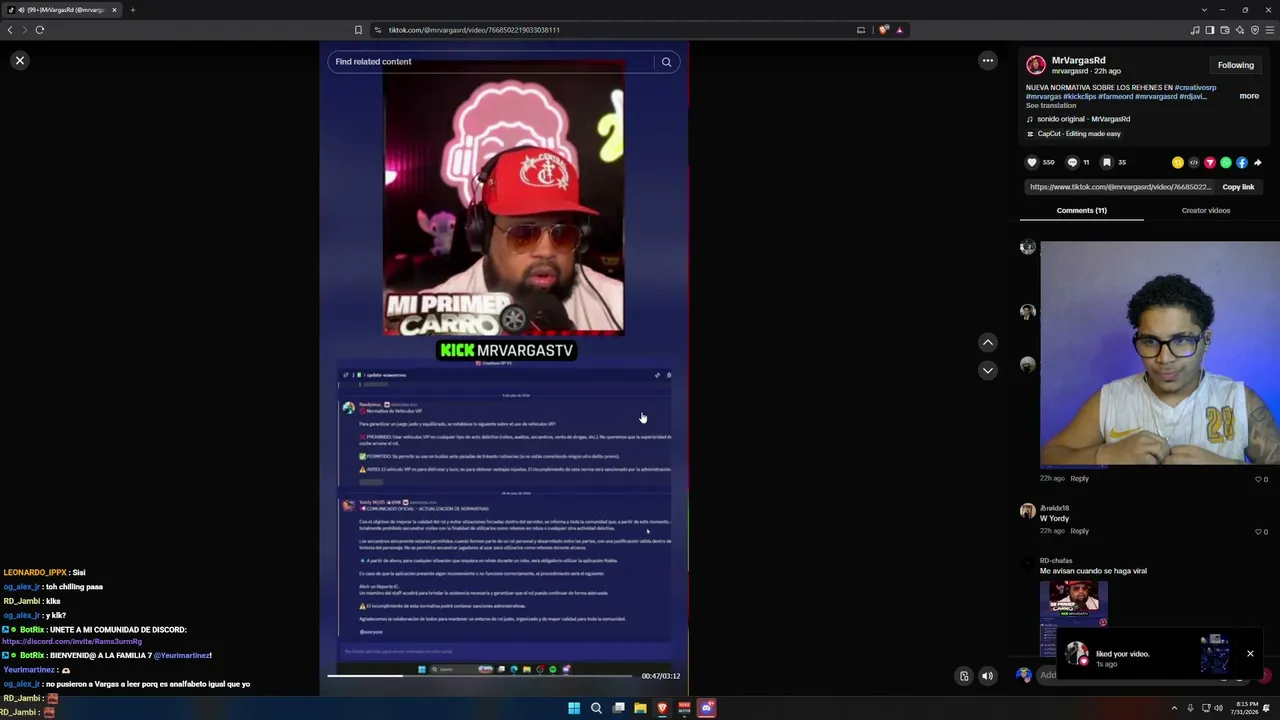
Task: Open the browser hamburger menu
Action: tap(1269, 30)
